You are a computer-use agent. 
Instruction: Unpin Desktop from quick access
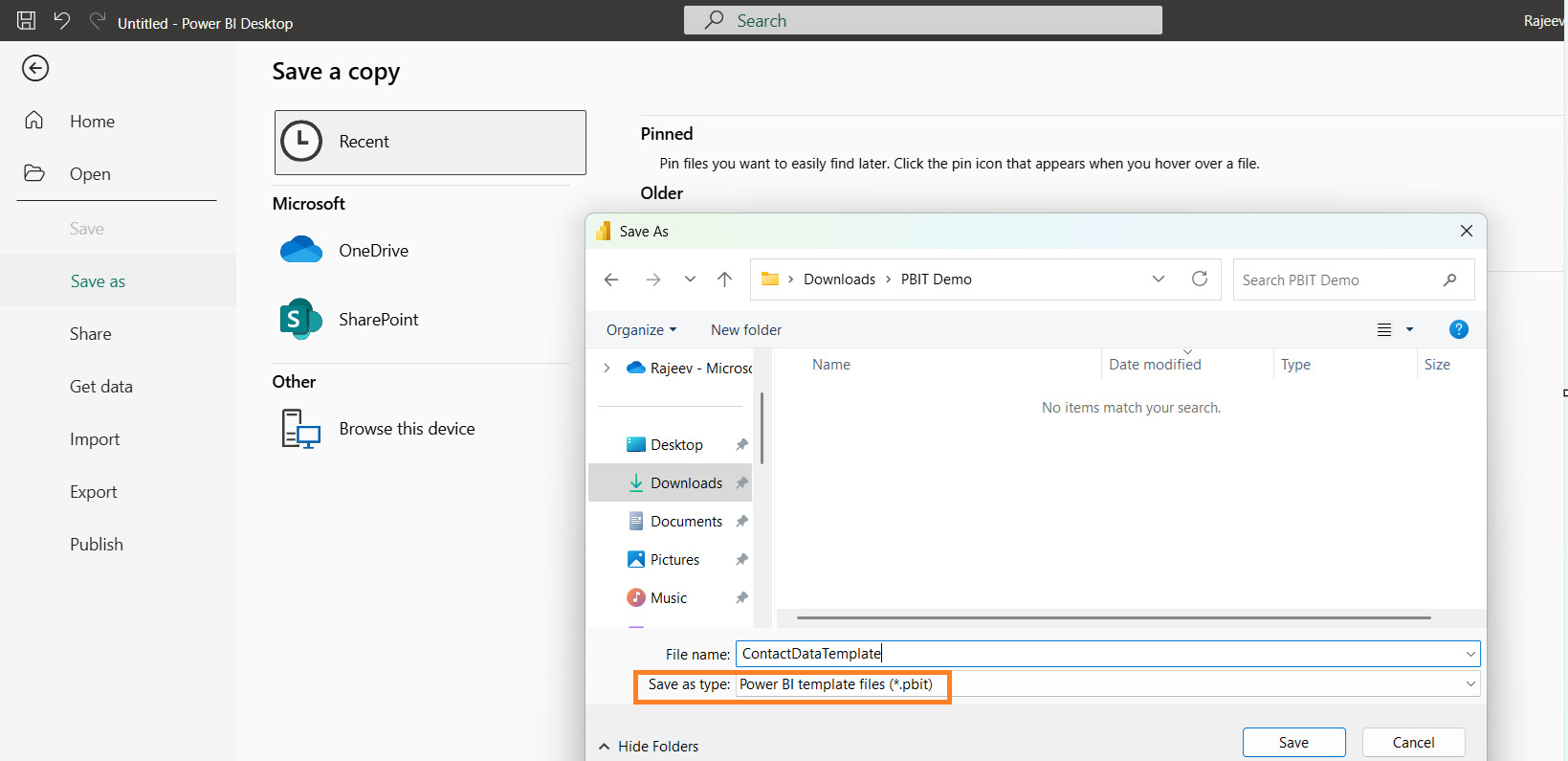741,445
